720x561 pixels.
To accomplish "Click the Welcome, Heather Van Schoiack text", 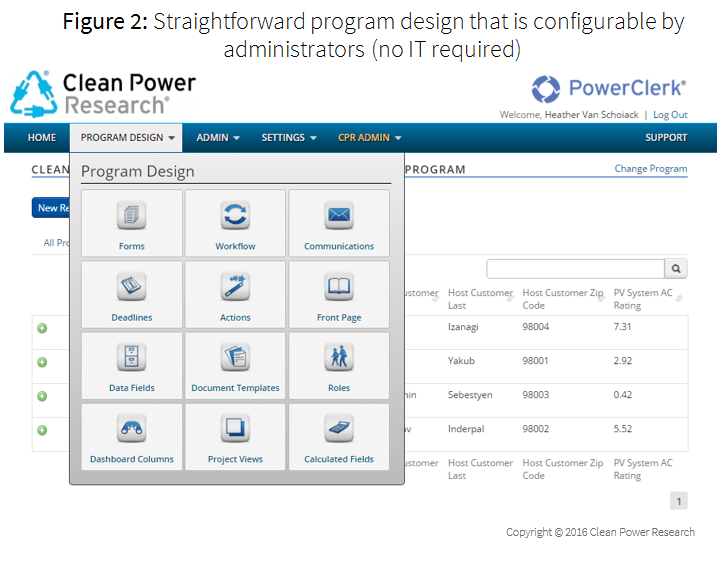I will [569, 115].
